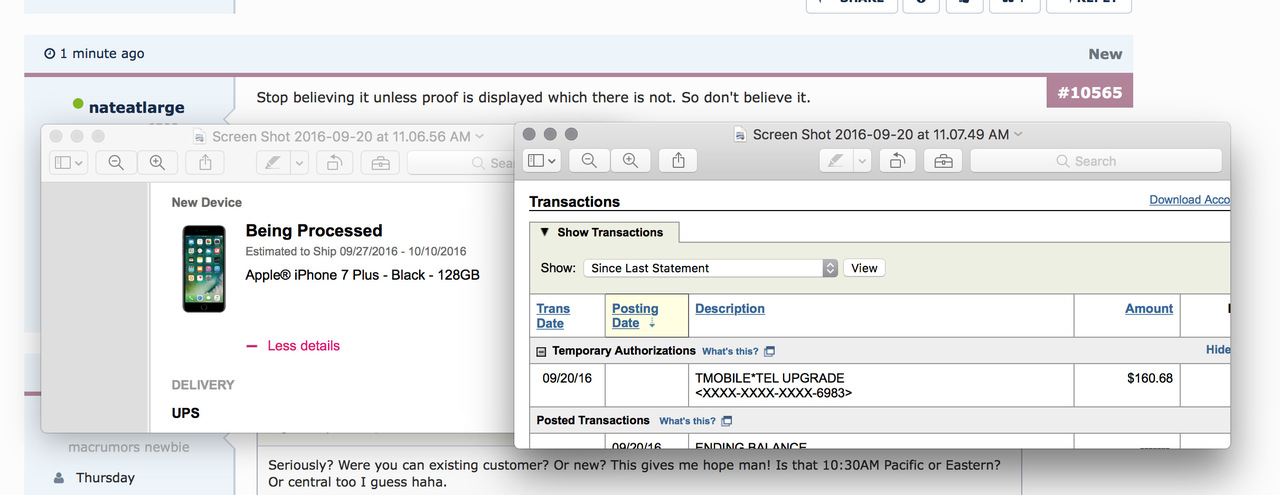
Task: Zoom in on the 11.07.49 AM Preview window
Action: tap(630, 161)
